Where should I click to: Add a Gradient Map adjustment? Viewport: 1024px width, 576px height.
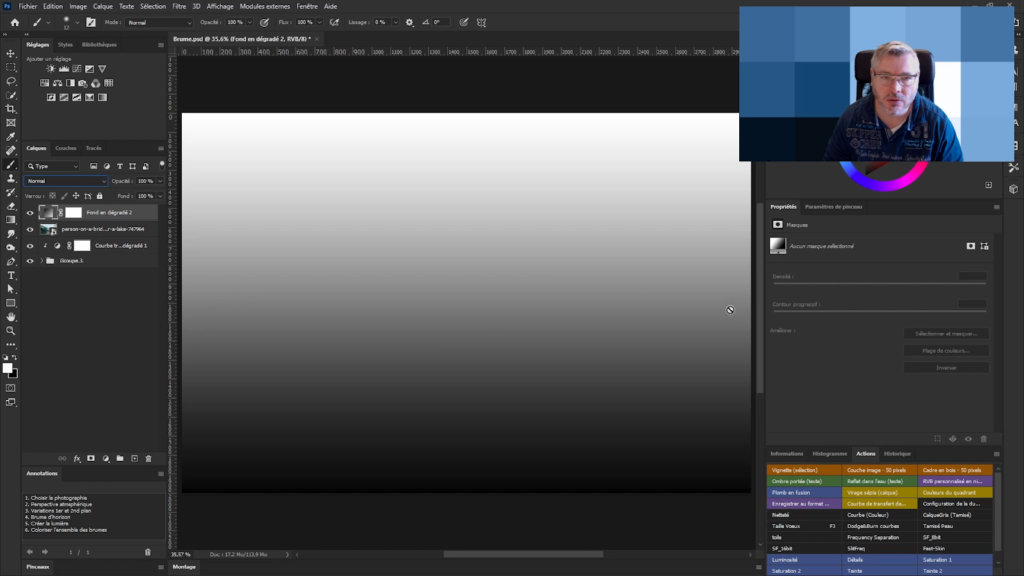tap(103, 97)
